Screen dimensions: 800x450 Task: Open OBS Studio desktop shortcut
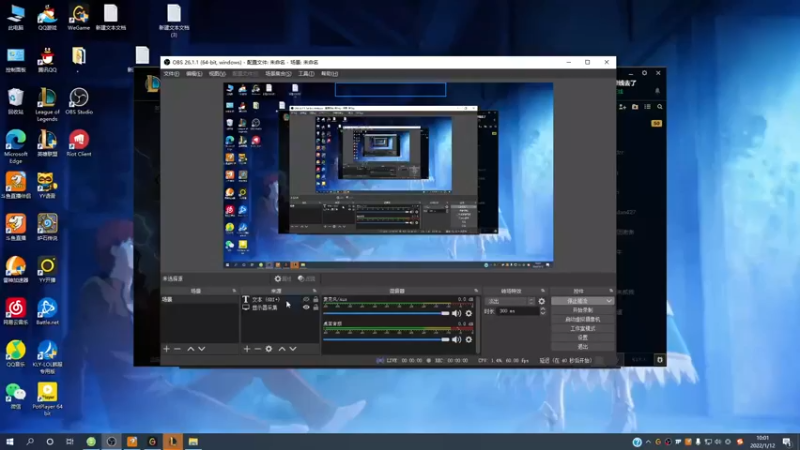[x=78, y=99]
